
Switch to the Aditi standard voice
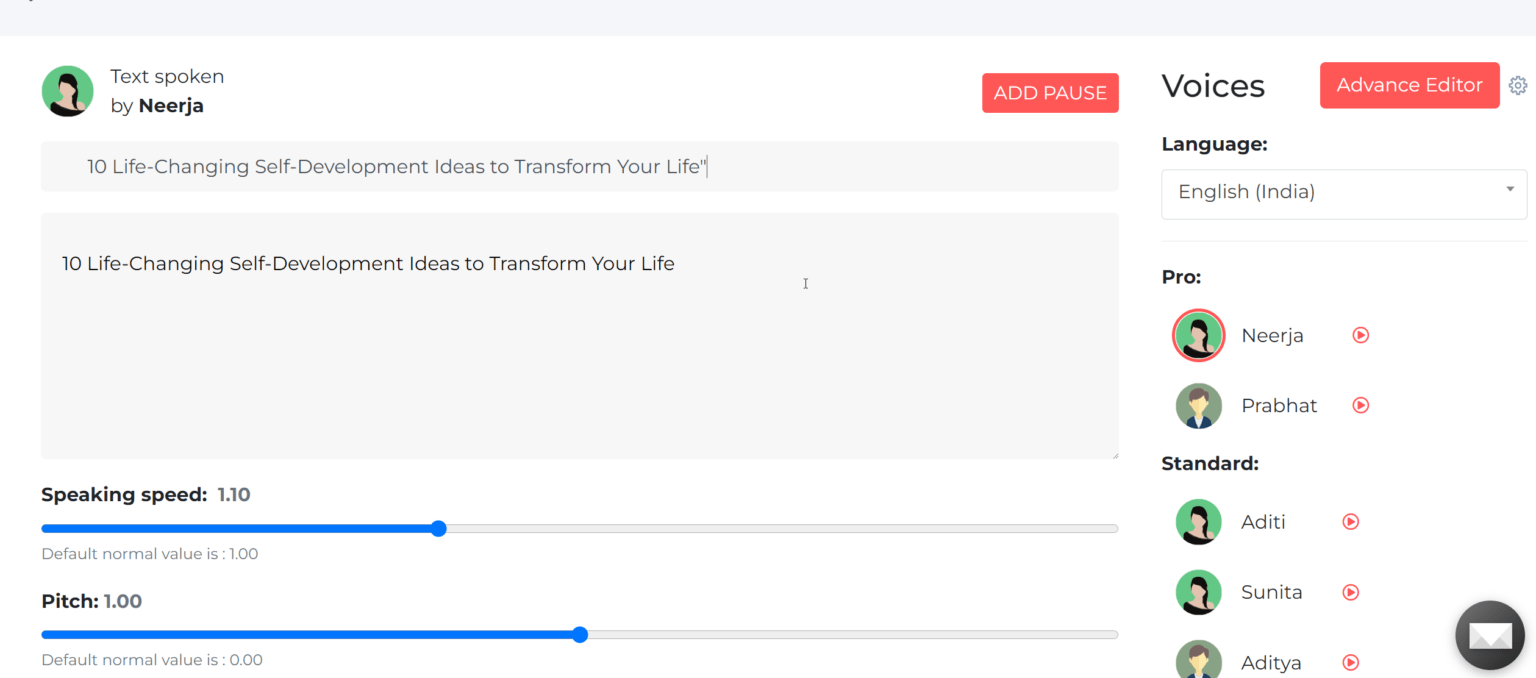pos(1199,521)
